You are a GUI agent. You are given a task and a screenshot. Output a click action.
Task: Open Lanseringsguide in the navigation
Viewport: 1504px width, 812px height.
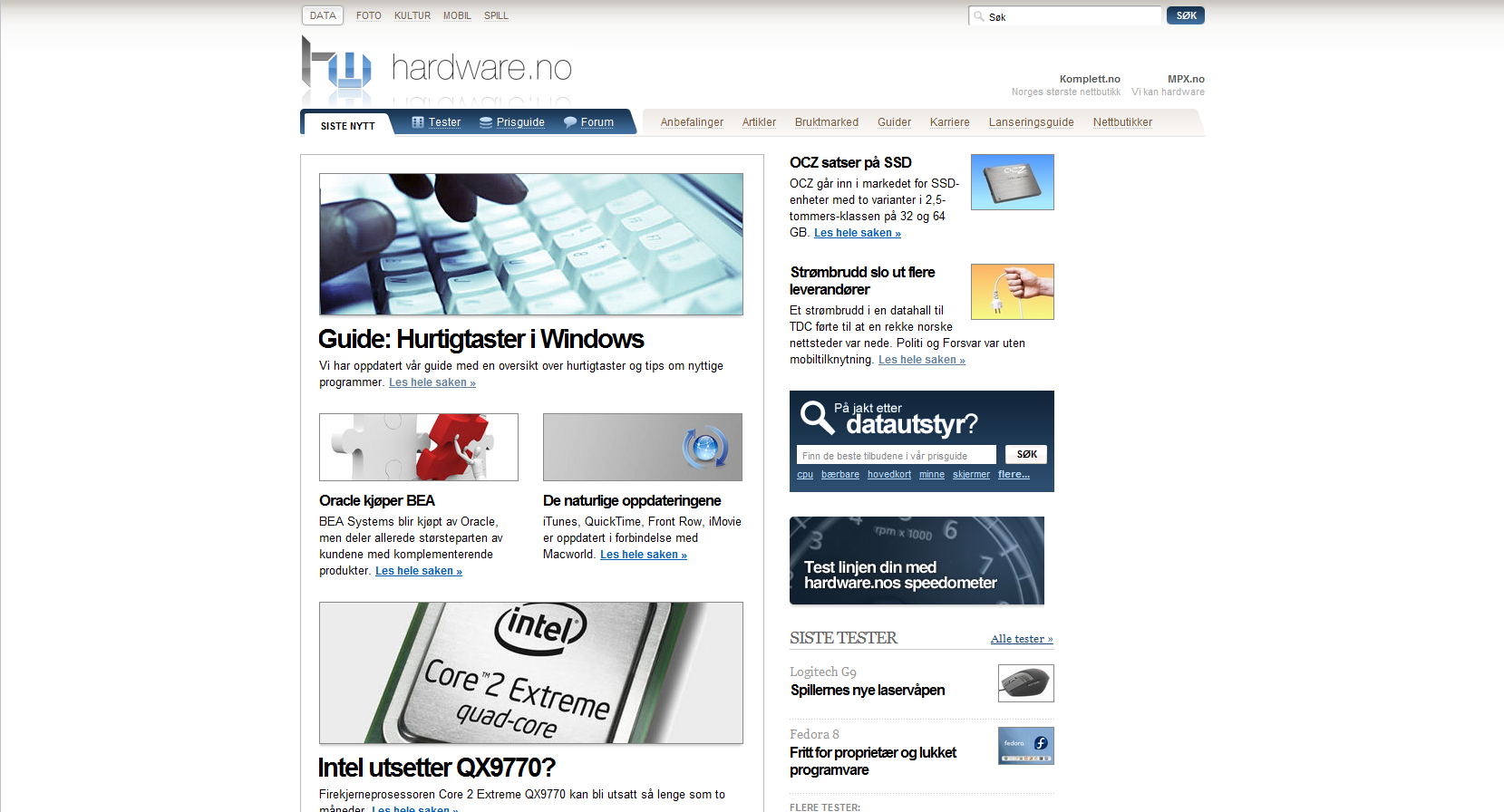tap(1032, 122)
